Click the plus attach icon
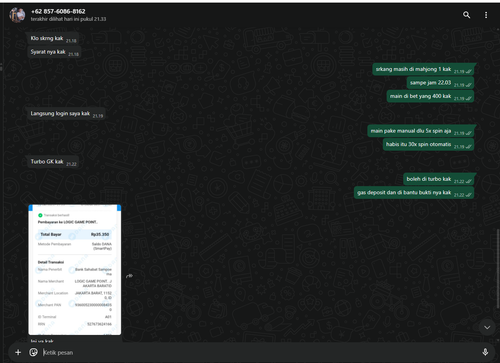This screenshot has height=363, width=500. coord(18,352)
